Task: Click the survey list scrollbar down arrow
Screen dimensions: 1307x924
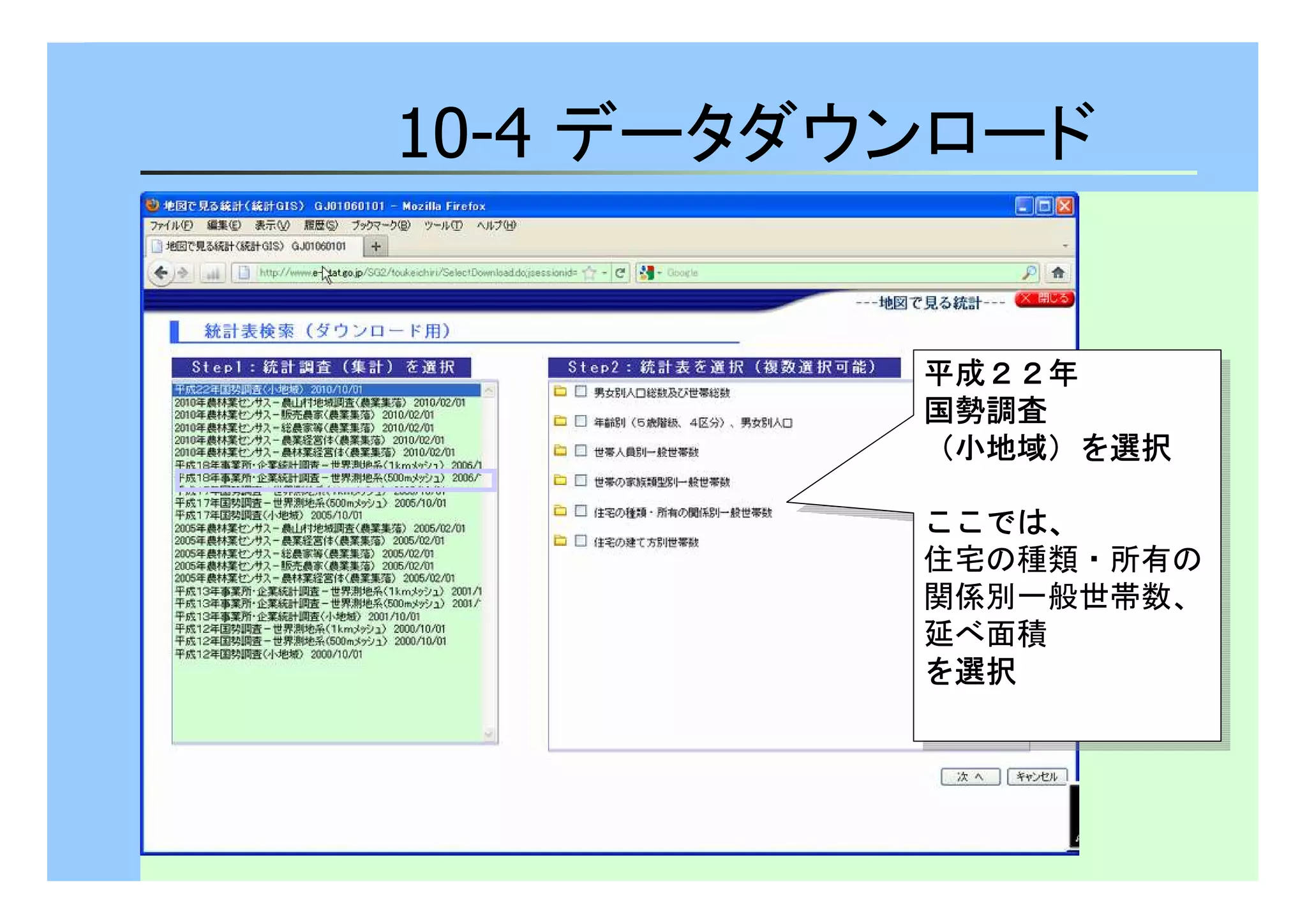Action: coord(489,734)
